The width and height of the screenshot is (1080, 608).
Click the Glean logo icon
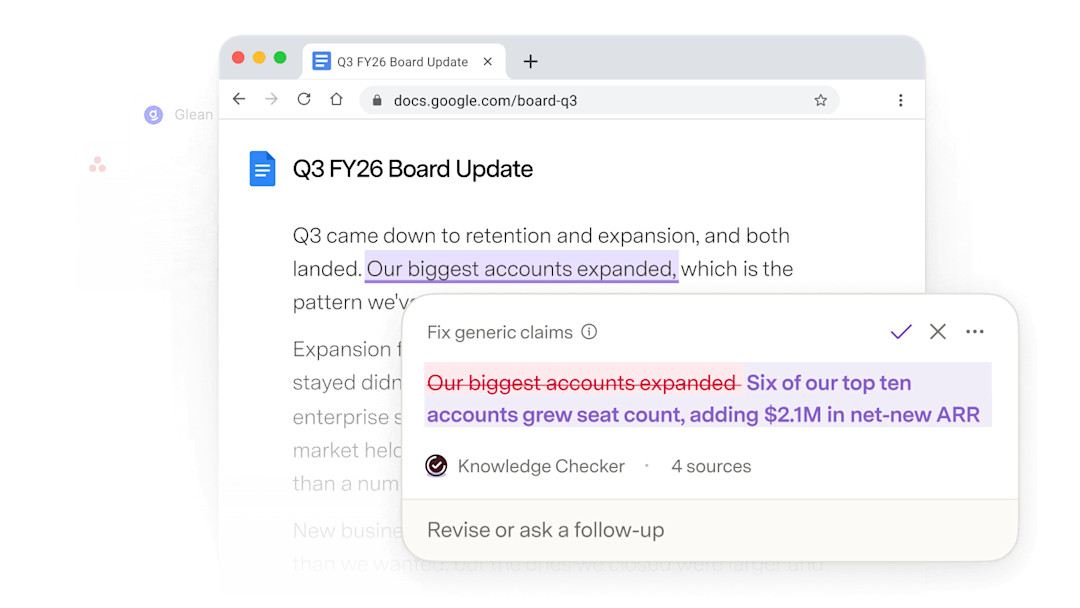[154, 115]
